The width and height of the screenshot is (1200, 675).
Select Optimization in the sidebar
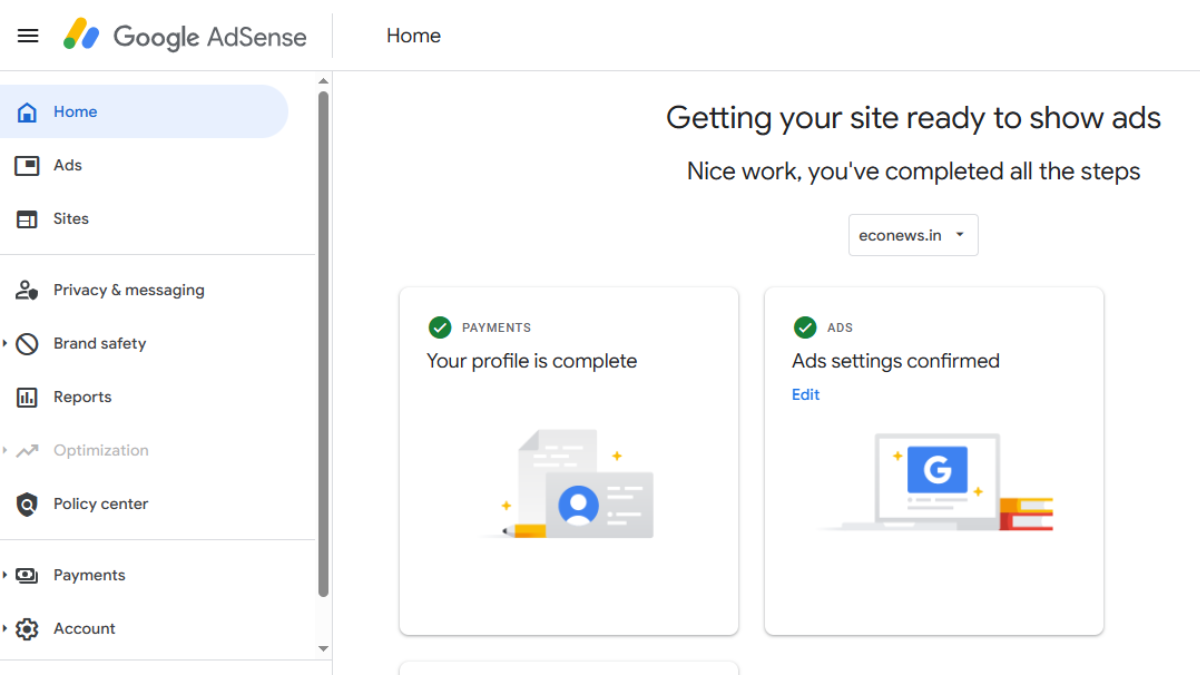pos(100,450)
